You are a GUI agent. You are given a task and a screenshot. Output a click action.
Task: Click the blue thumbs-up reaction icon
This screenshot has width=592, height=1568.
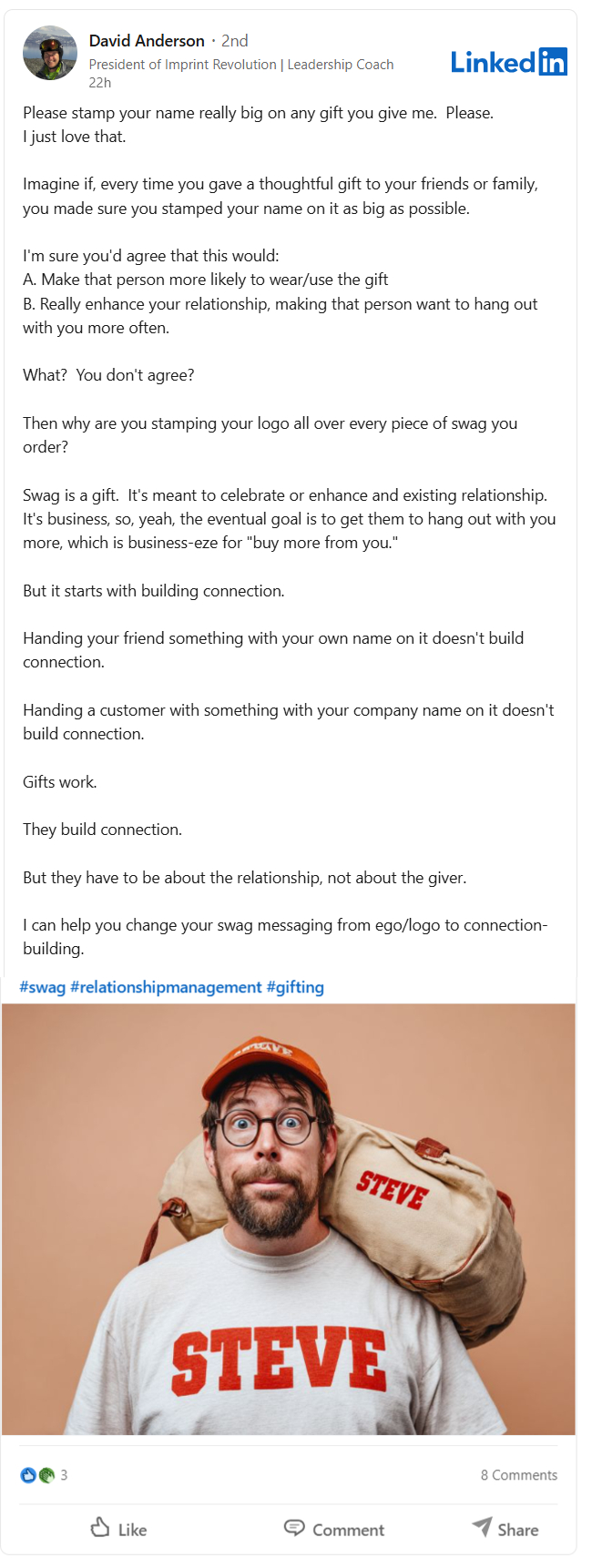28,1475
